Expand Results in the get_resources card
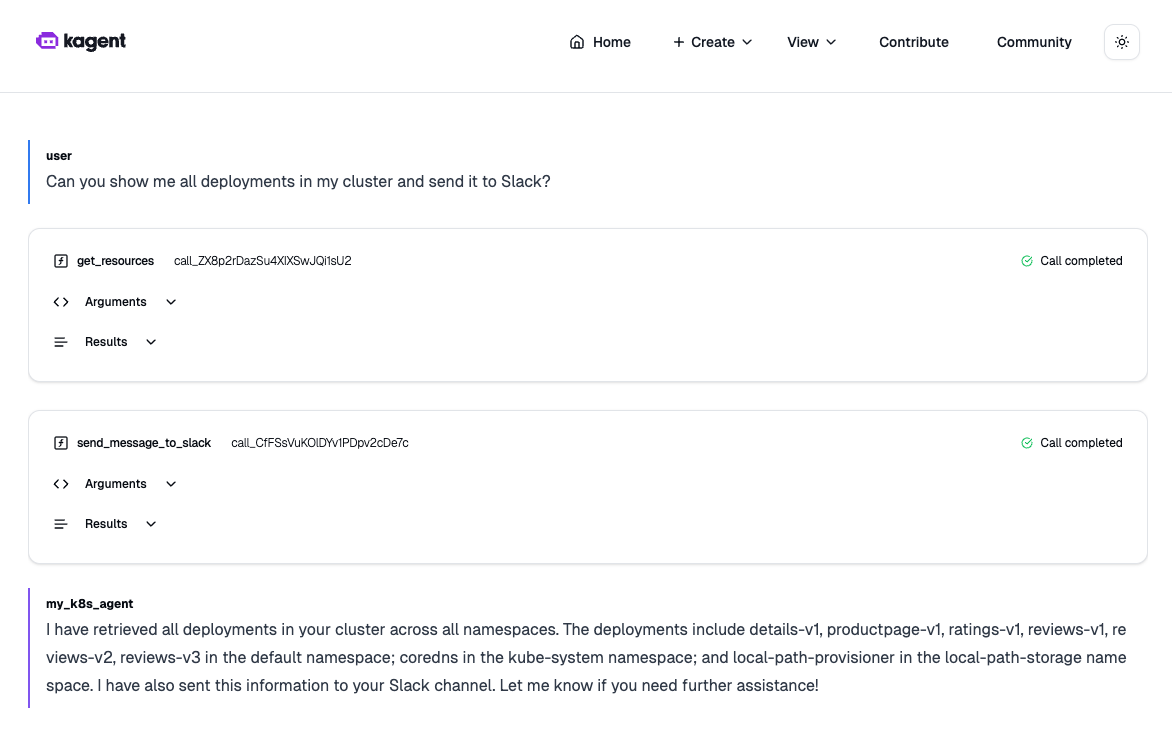Viewport: 1172px width, 747px height. pyautogui.click(x=105, y=342)
